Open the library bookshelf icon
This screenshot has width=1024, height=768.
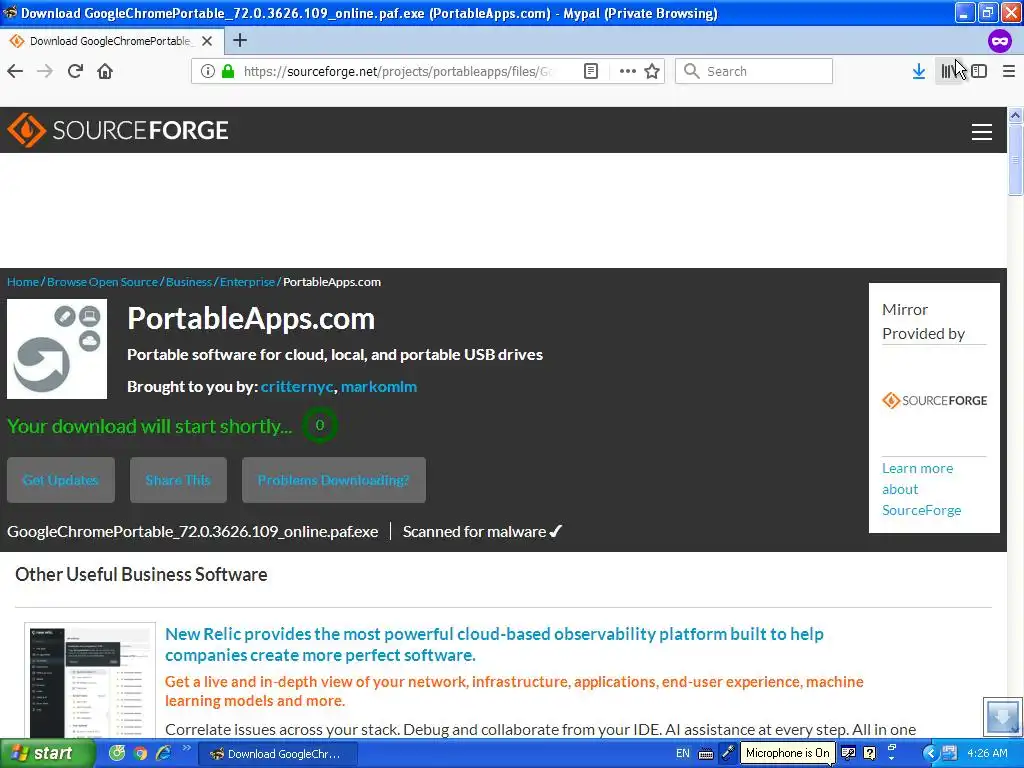[948, 71]
